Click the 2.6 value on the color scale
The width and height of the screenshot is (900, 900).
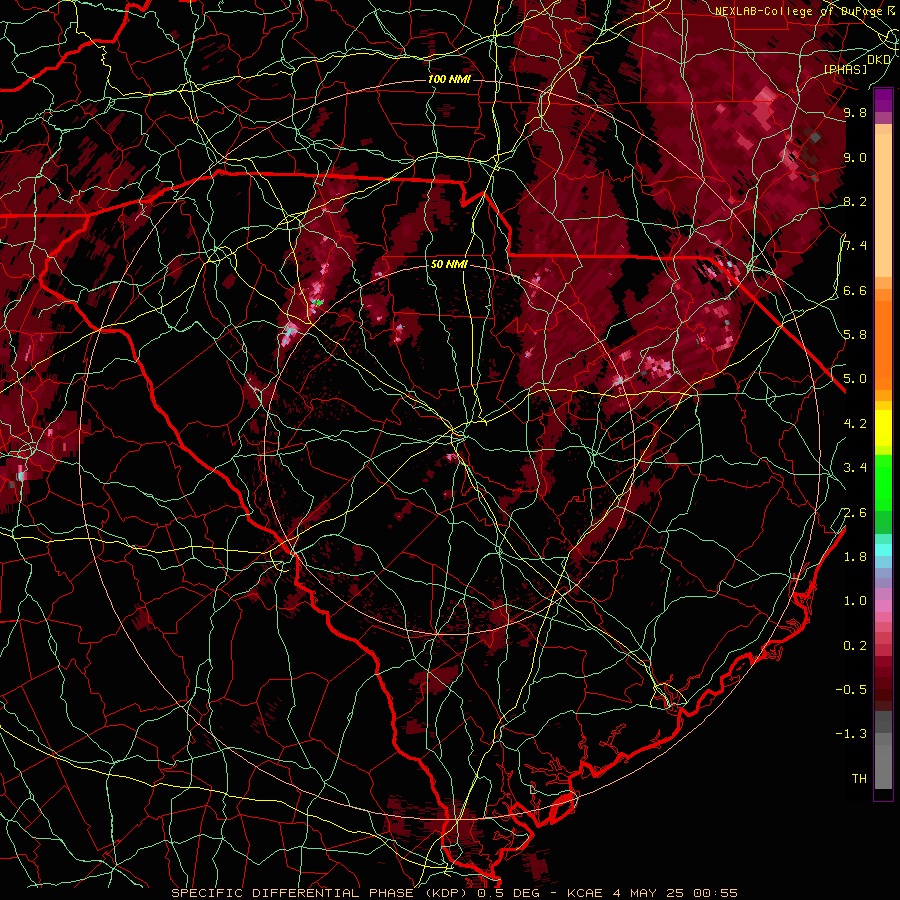(855, 513)
